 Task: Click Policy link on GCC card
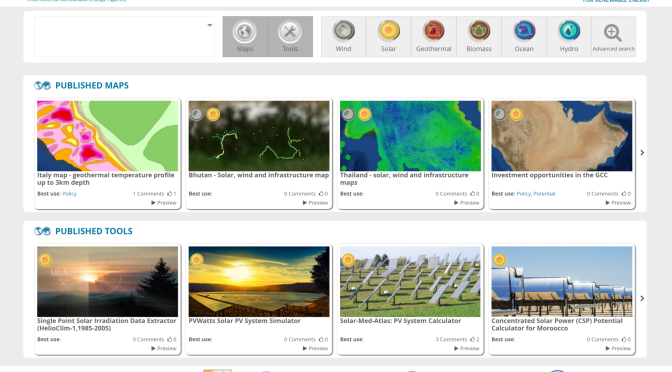(x=524, y=194)
